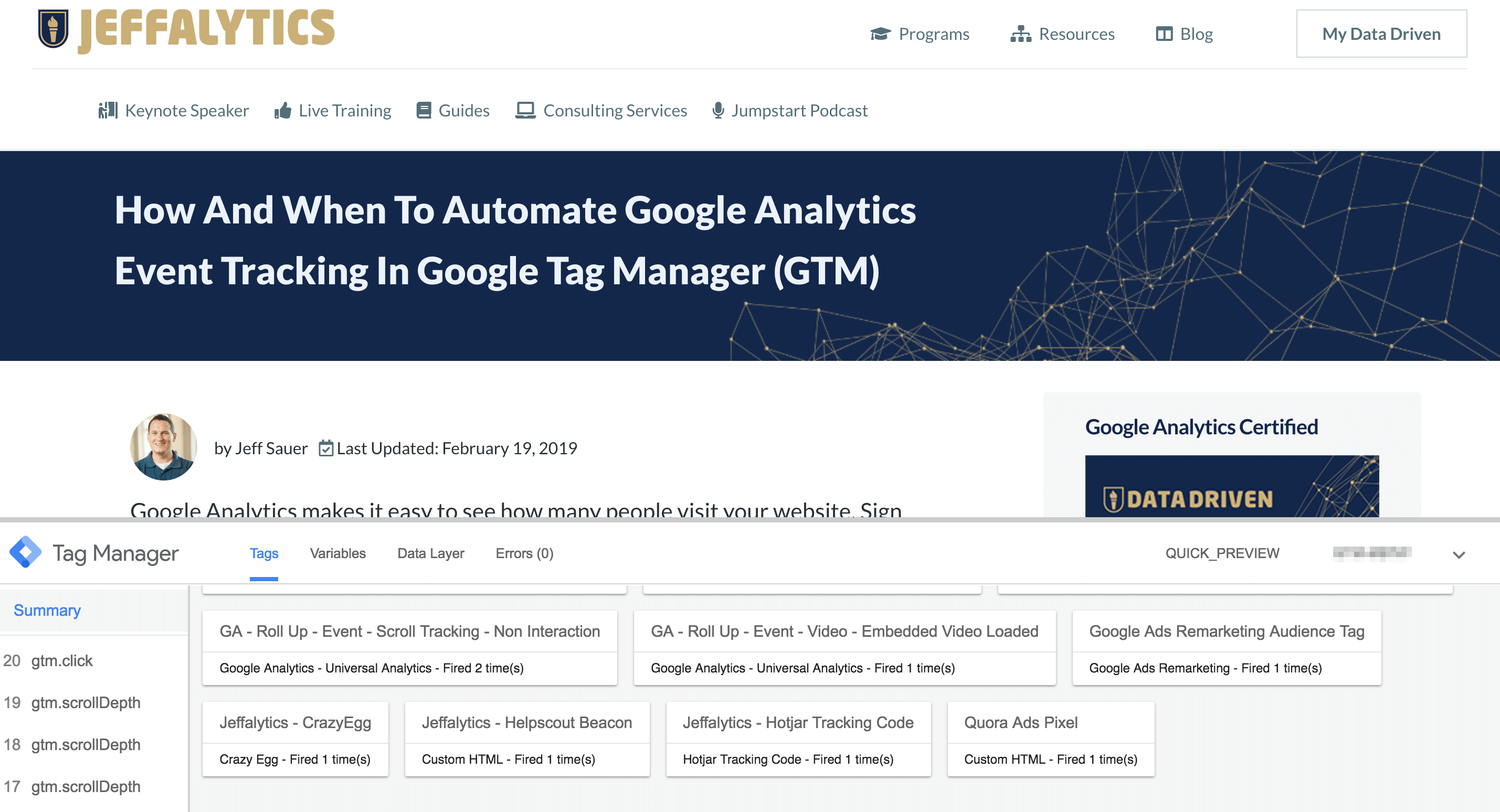Open the Keynote Speaker link
The image size is (1500, 812).
[x=174, y=111]
